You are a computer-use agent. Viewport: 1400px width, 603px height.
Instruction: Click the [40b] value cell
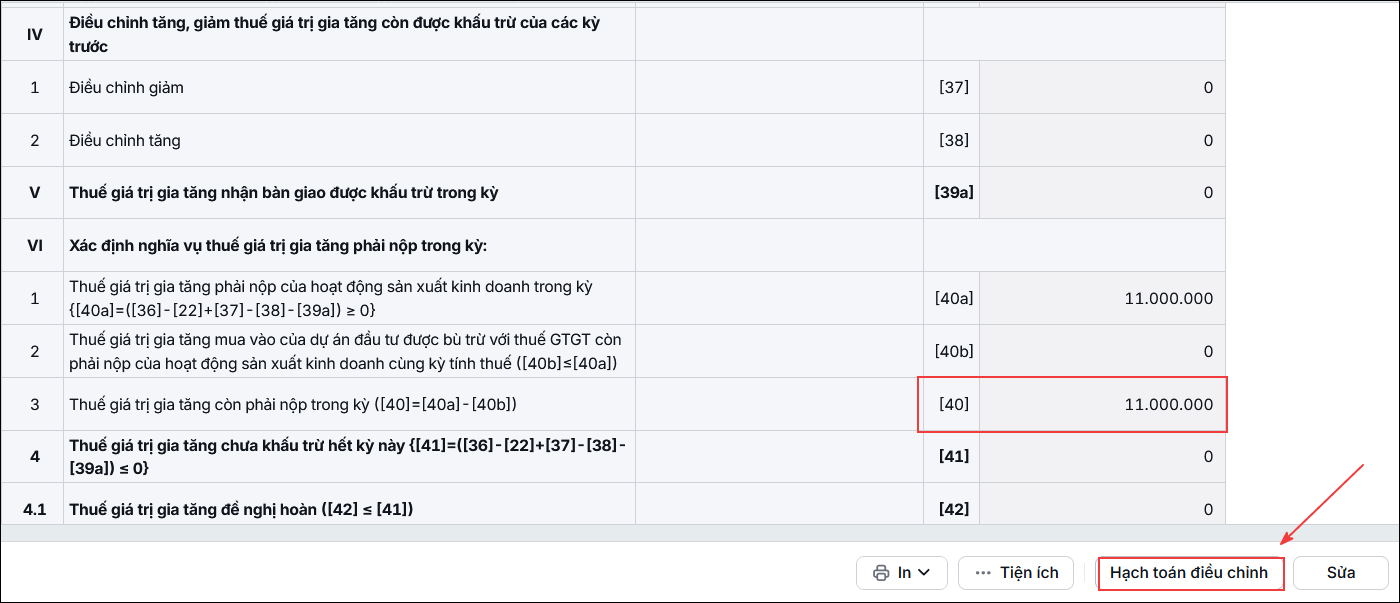click(1102, 351)
